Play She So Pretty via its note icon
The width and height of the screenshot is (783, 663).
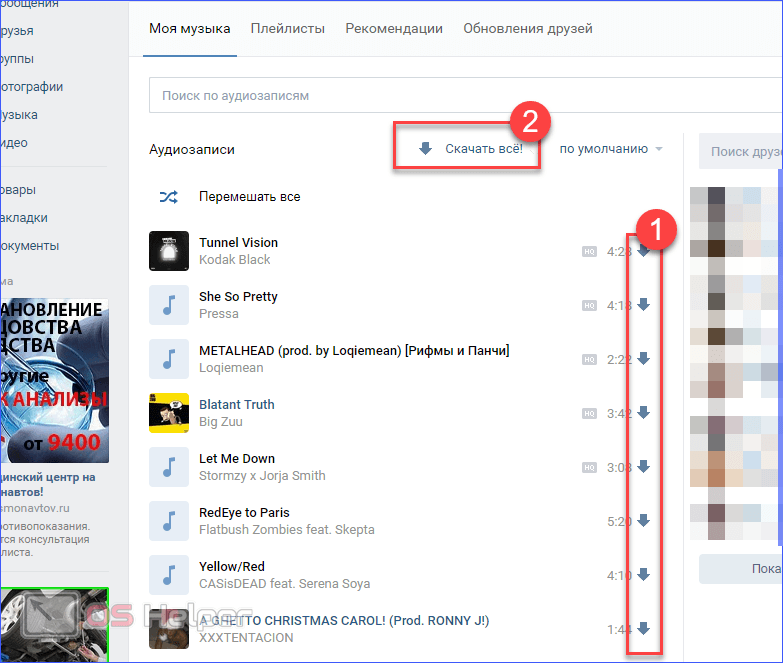pyautogui.click(x=169, y=305)
